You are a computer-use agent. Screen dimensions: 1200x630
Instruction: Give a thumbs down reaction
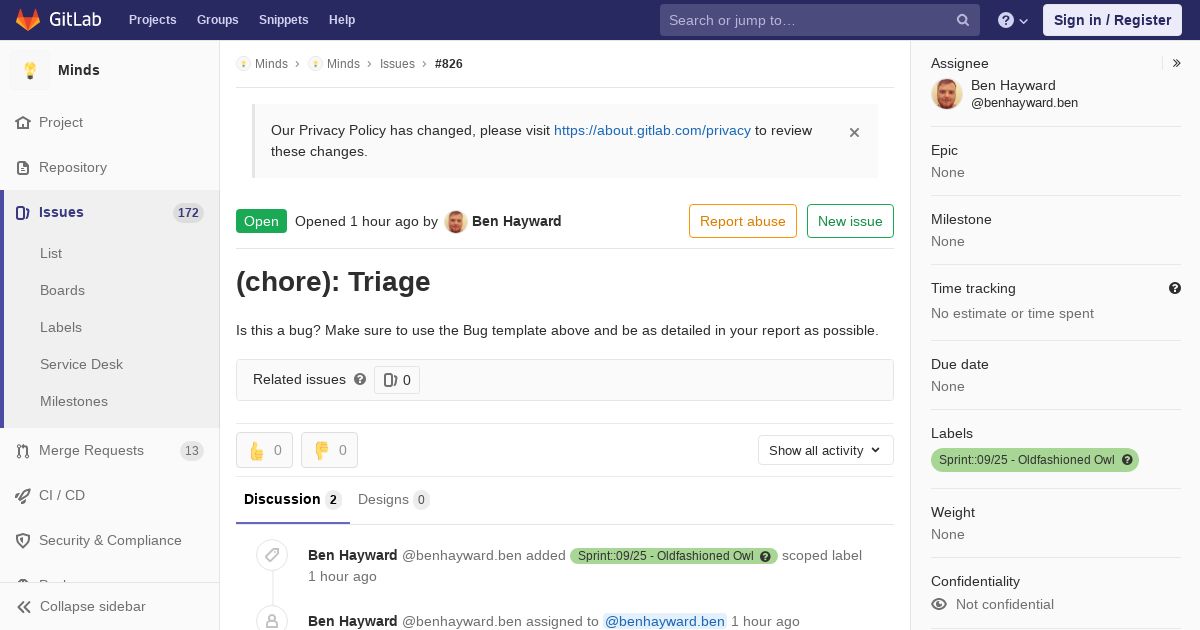click(x=329, y=450)
